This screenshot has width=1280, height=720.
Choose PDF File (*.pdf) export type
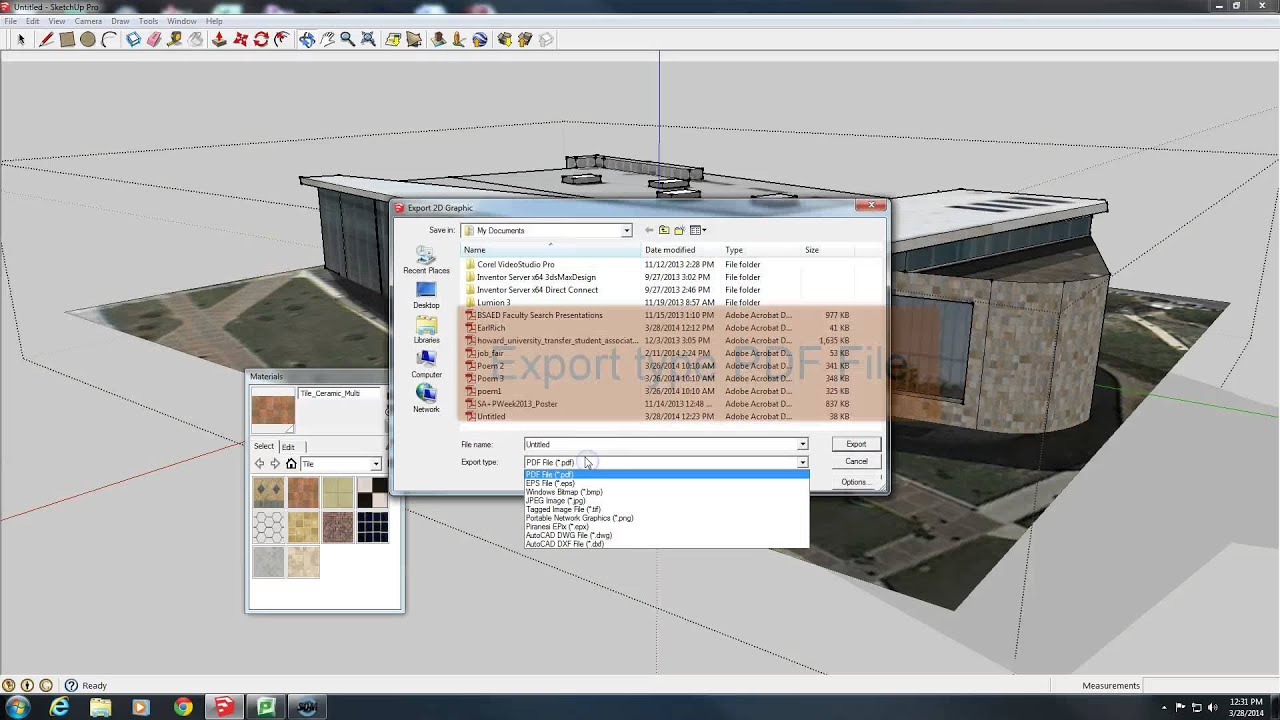(666, 475)
